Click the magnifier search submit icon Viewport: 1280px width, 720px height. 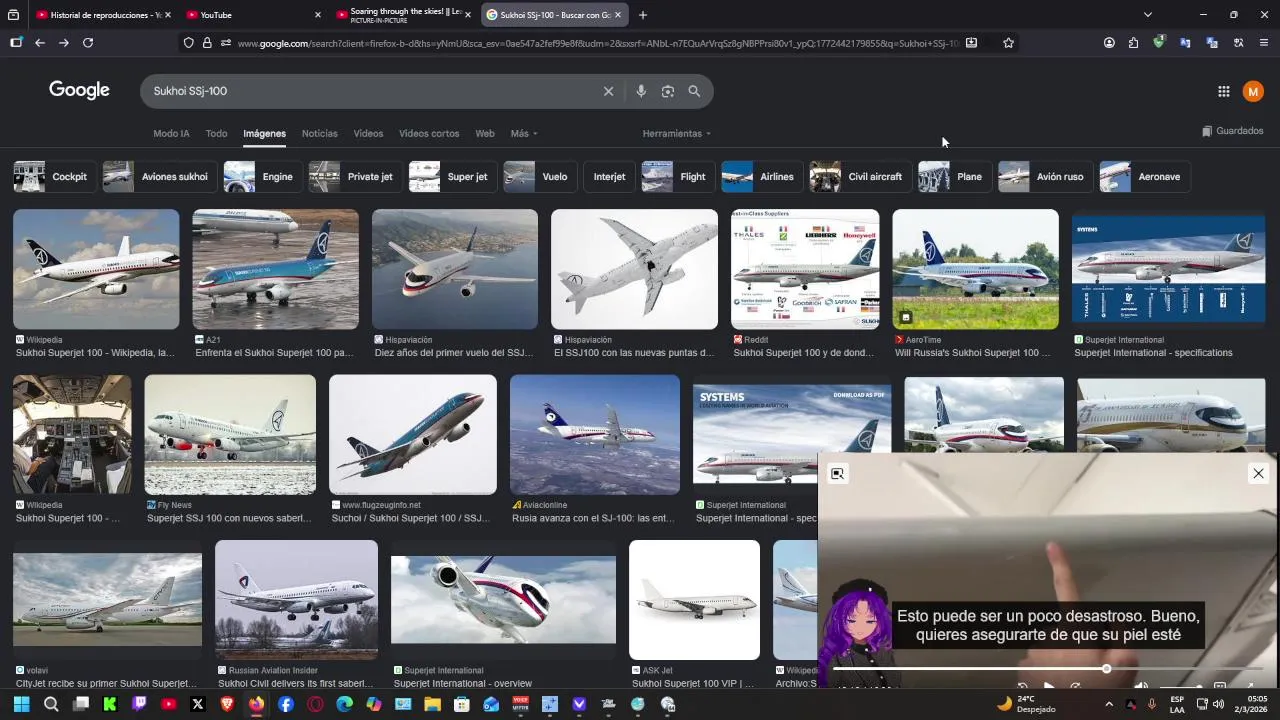(694, 91)
